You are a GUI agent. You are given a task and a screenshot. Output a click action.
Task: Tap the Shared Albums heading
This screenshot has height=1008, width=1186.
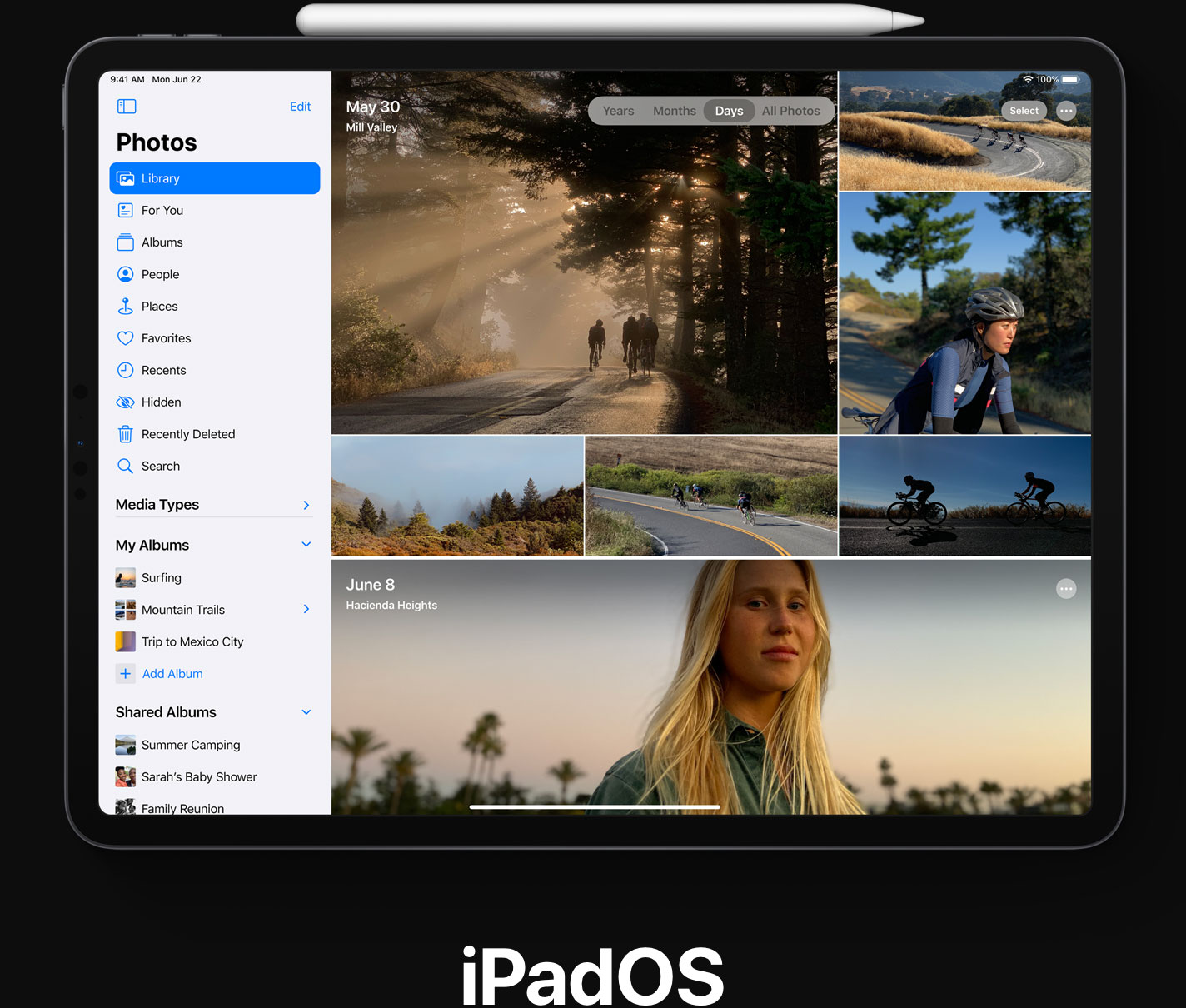(166, 712)
